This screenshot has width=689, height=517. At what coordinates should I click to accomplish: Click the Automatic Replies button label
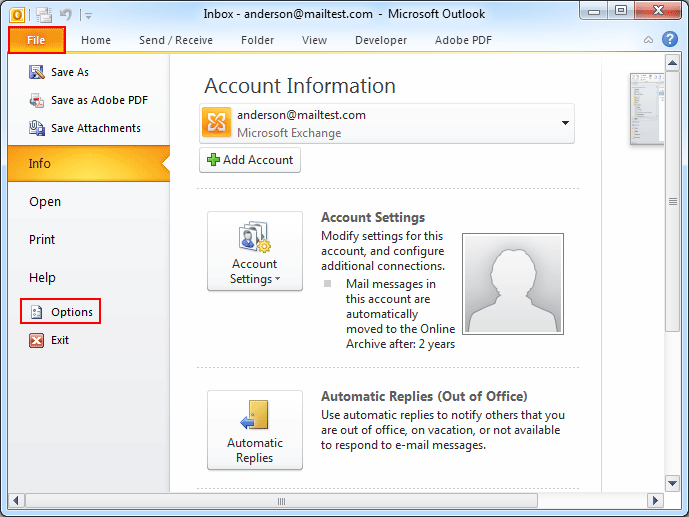(255, 450)
